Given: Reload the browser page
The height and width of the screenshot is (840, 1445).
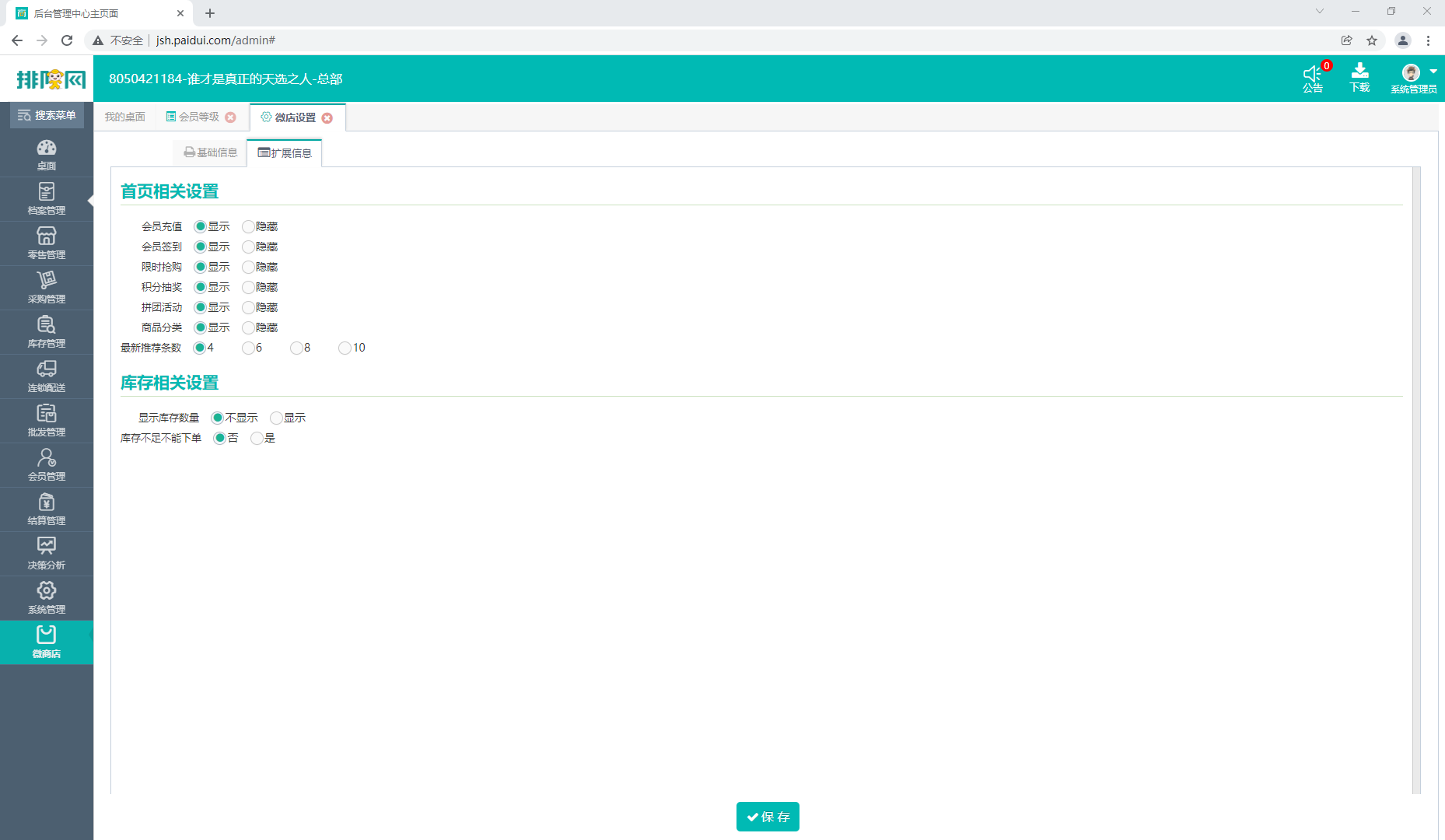Looking at the screenshot, I should coord(67,40).
